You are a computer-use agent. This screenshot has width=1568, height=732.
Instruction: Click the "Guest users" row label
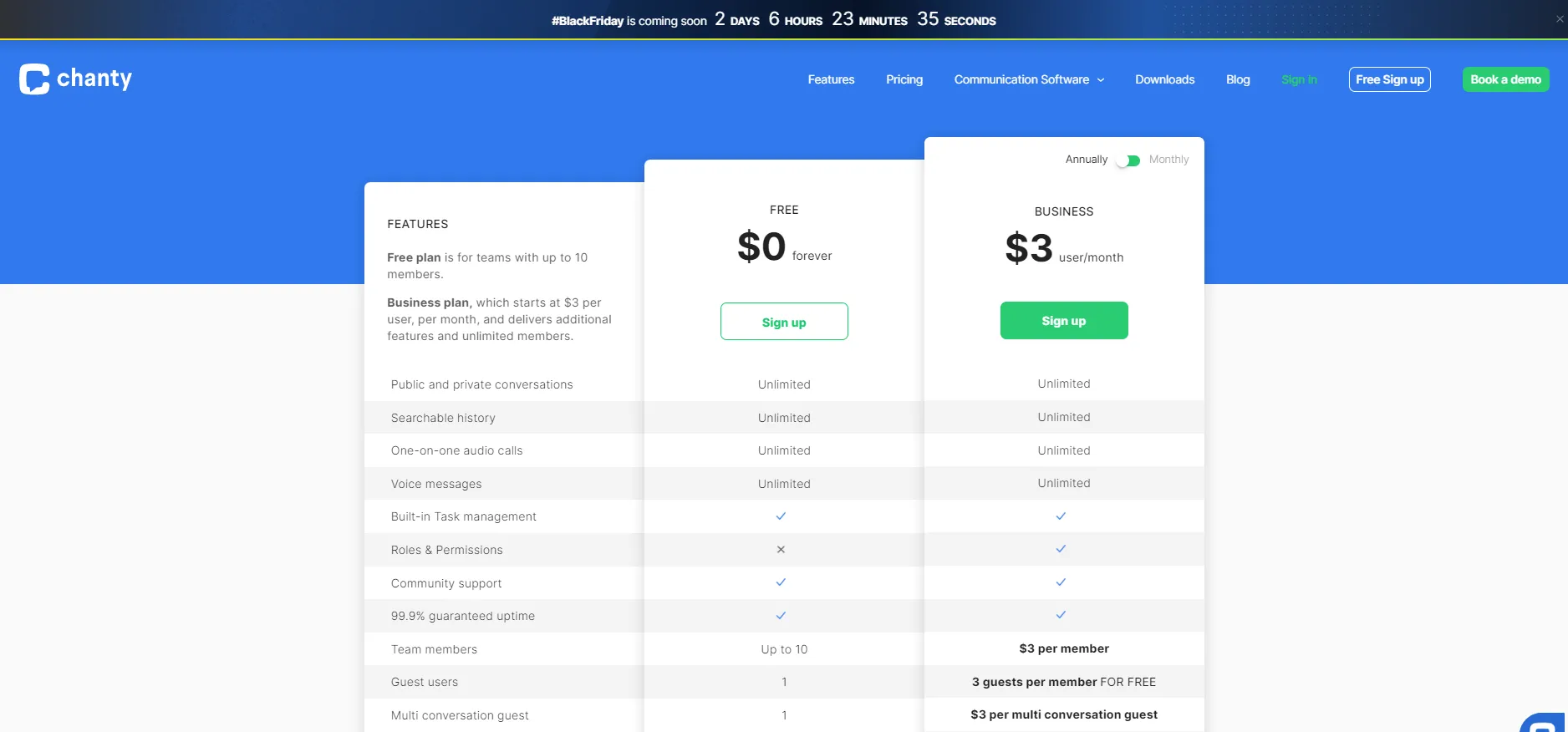pyautogui.click(x=425, y=682)
